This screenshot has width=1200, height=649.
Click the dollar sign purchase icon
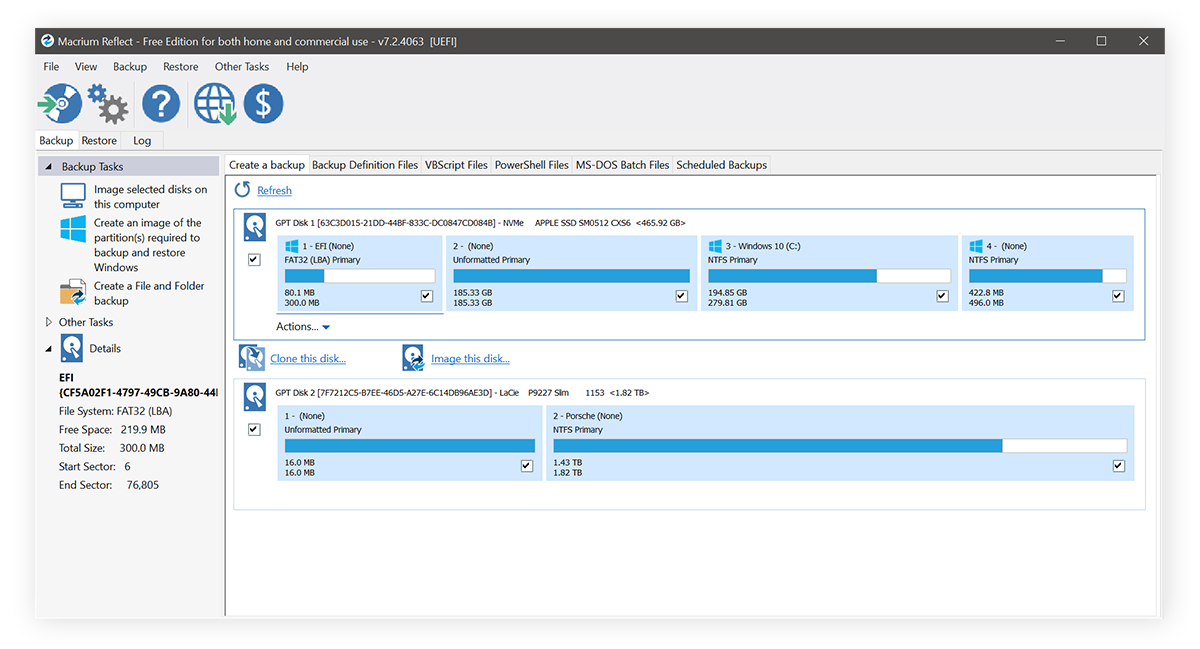pyautogui.click(x=263, y=104)
